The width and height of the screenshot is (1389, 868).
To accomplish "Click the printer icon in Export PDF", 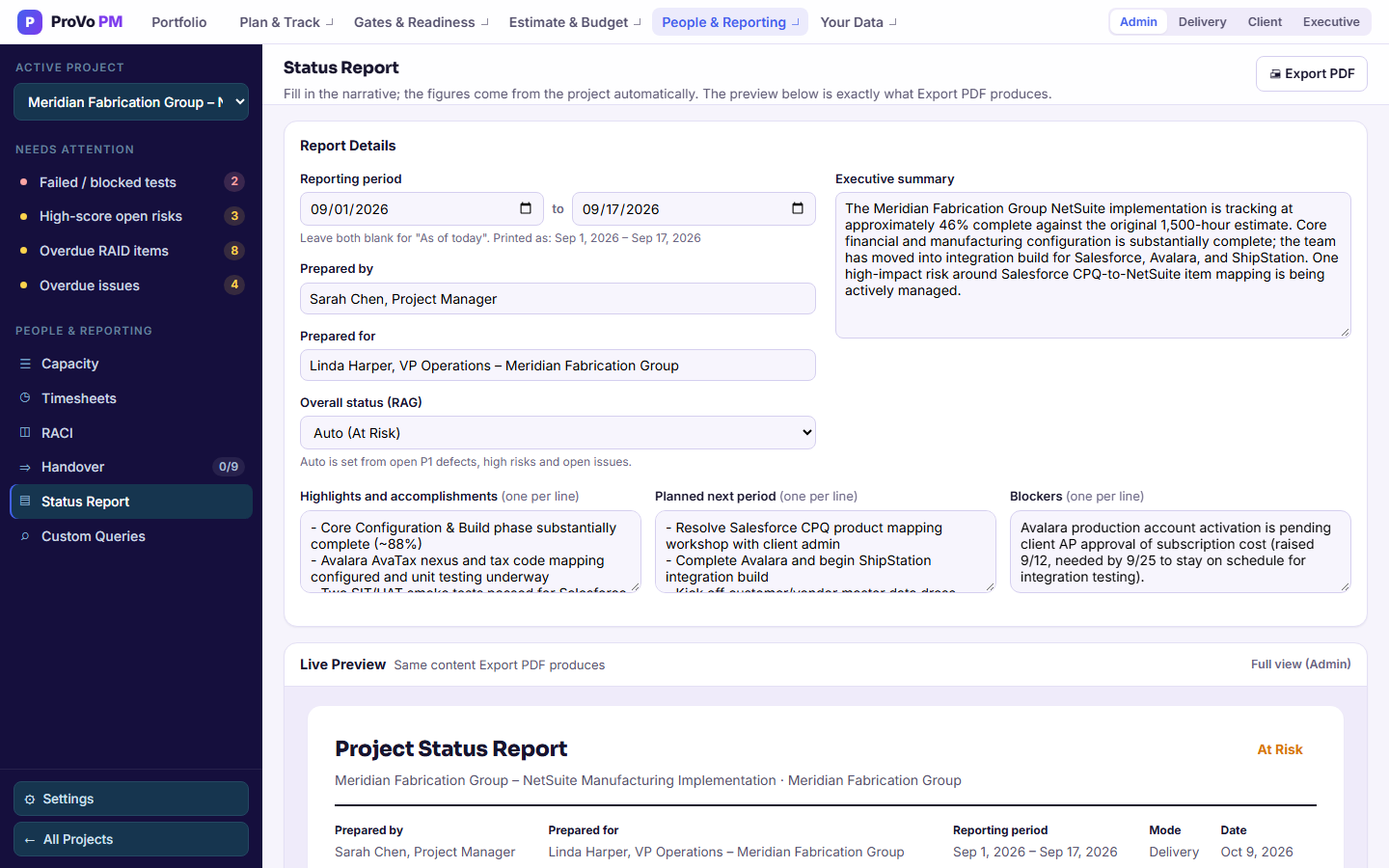I will click(x=1275, y=74).
